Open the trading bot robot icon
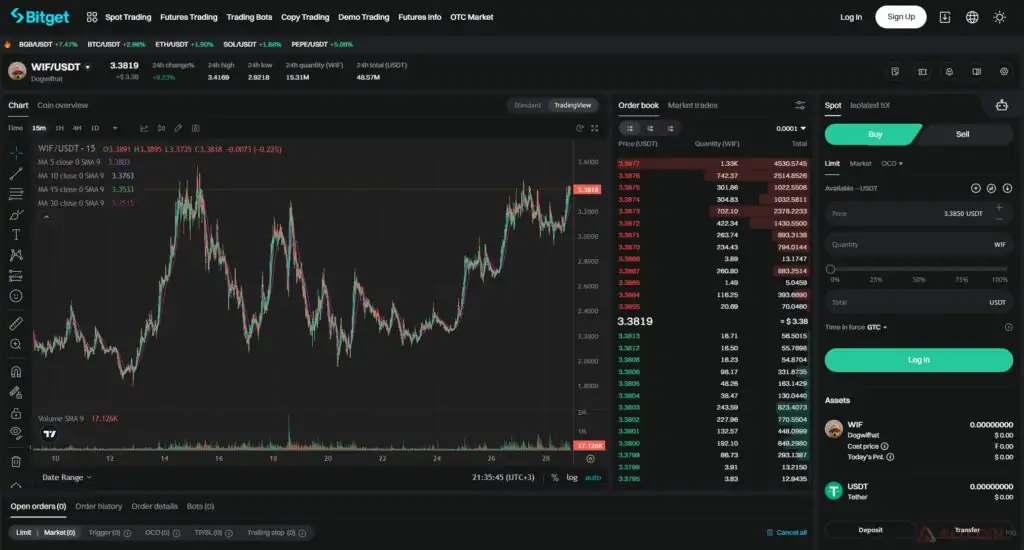Viewport: 1024px width, 550px height. [x=1001, y=105]
